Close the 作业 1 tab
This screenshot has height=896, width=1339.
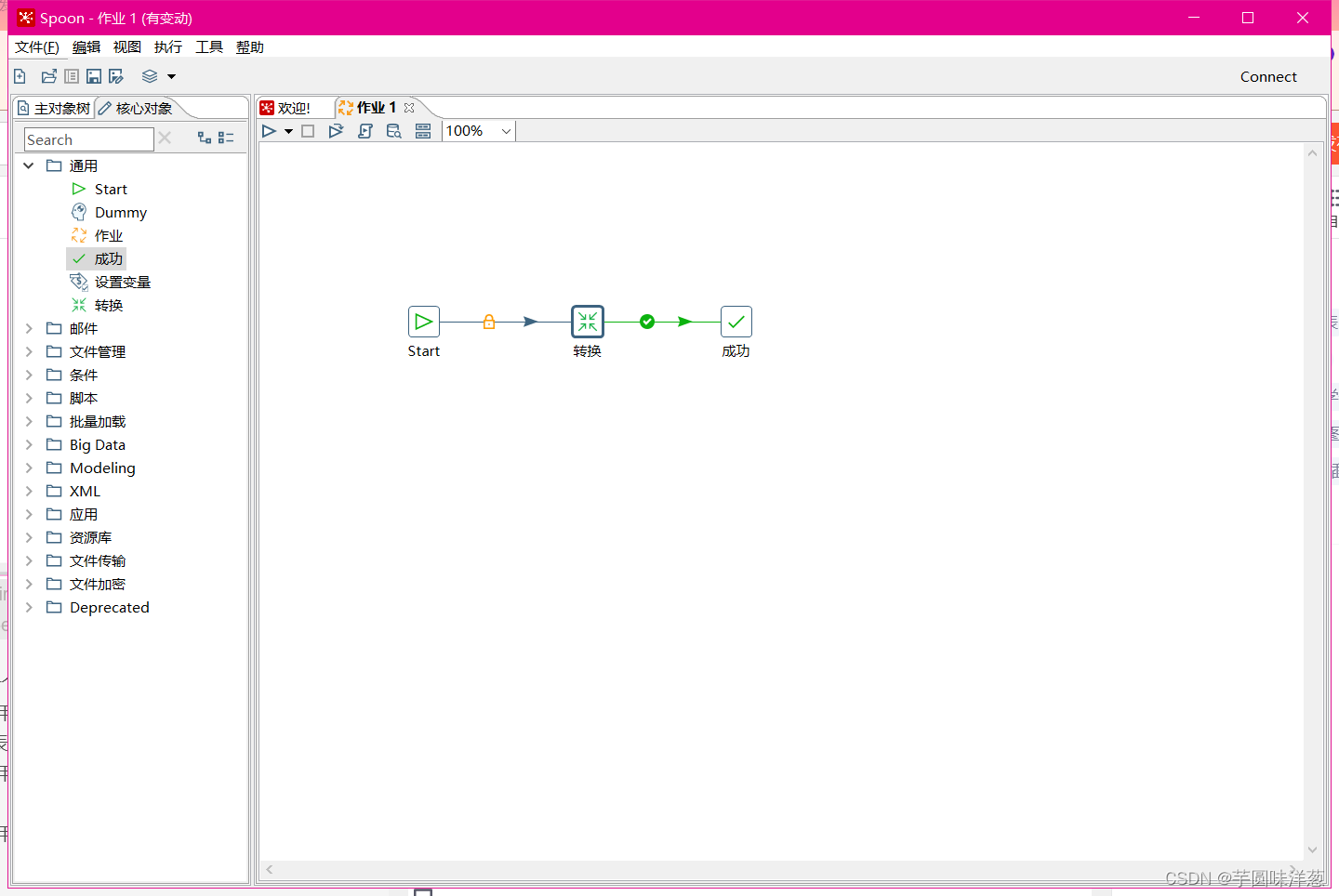[x=409, y=108]
